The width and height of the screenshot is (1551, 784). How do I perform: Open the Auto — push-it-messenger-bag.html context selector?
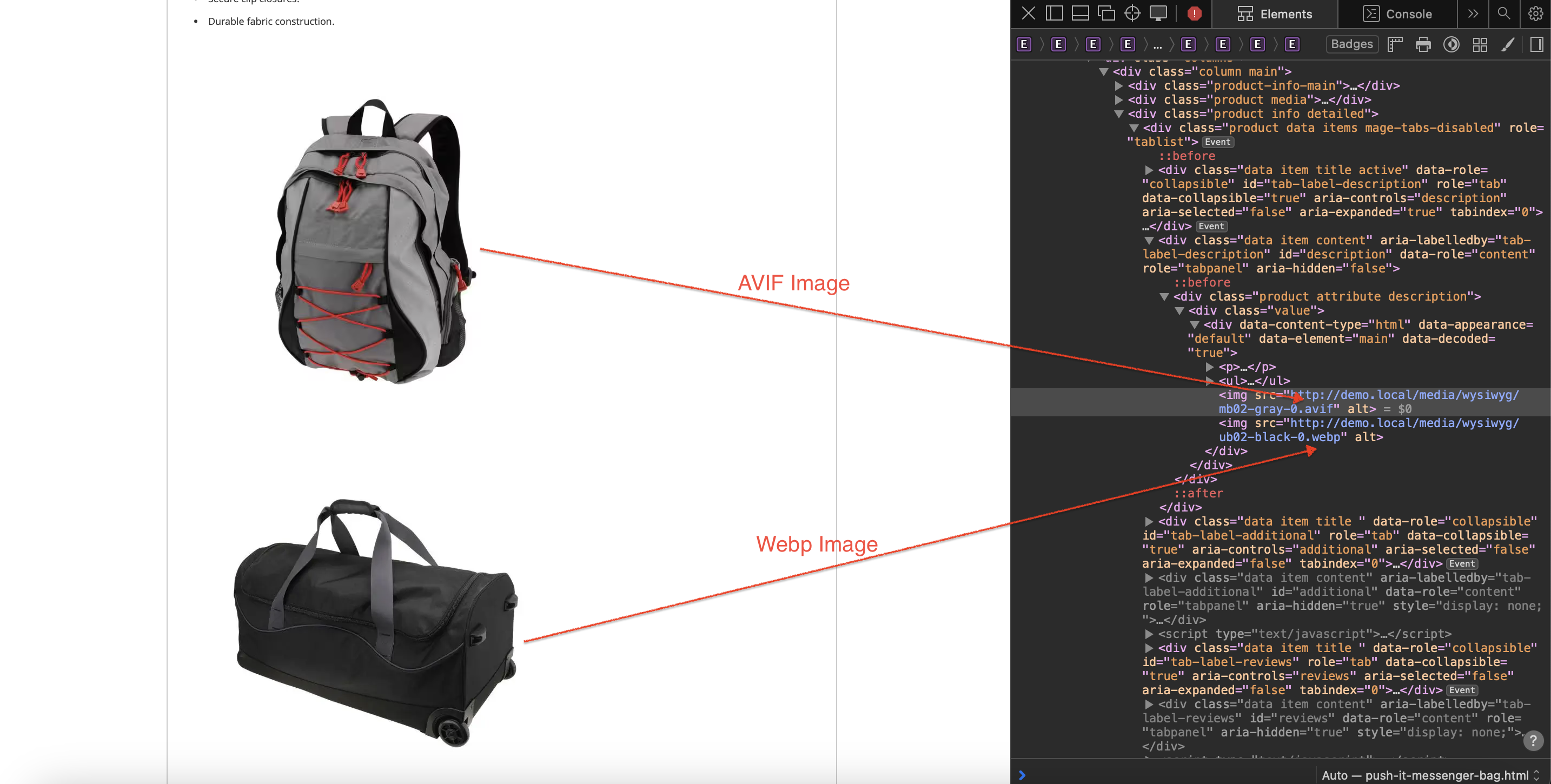point(1430,775)
